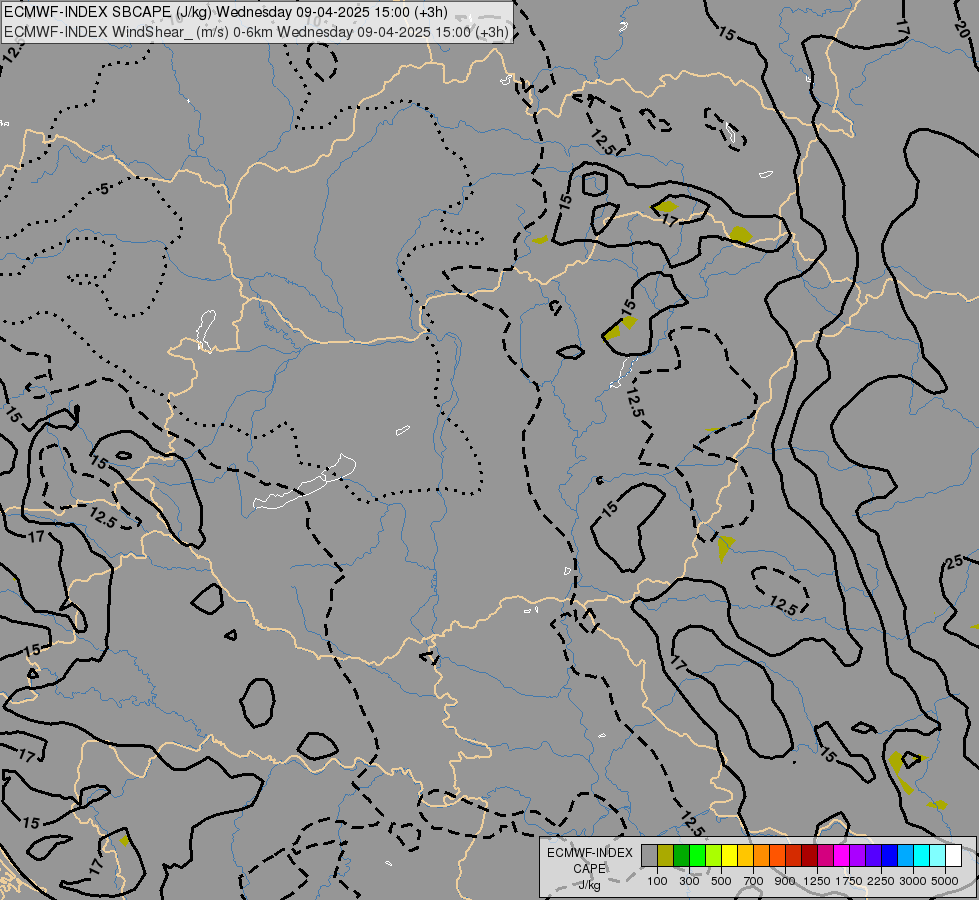
Task: Click the contour label 20 at top right
Action: point(962,27)
